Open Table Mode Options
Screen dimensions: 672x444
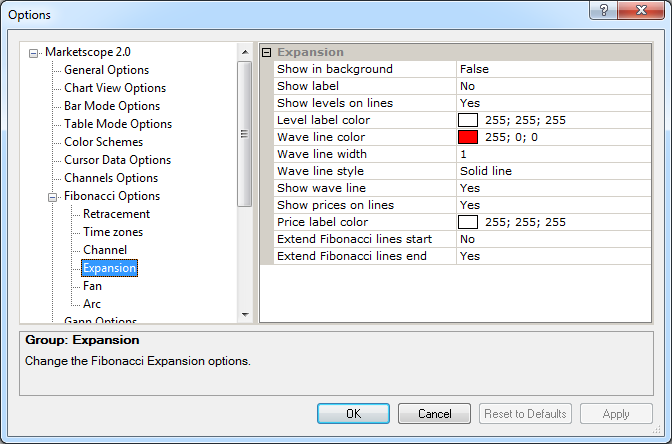(118, 124)
